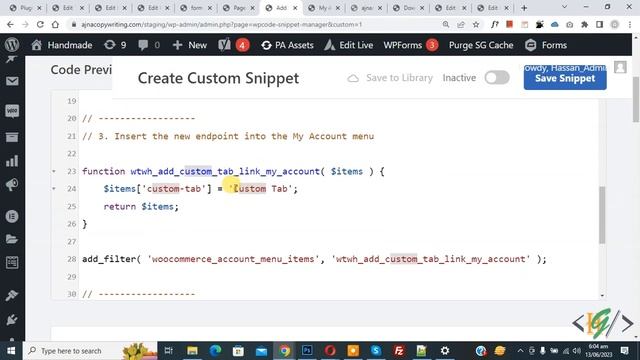Open the mail icon in sidebar

12,81
